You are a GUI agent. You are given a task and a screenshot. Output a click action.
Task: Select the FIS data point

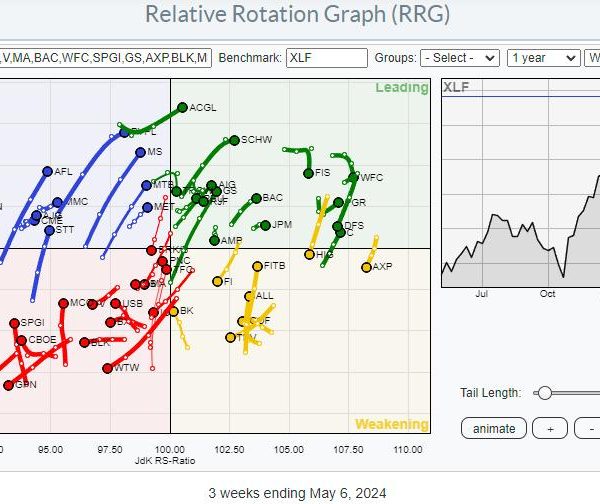pos(308,173)
